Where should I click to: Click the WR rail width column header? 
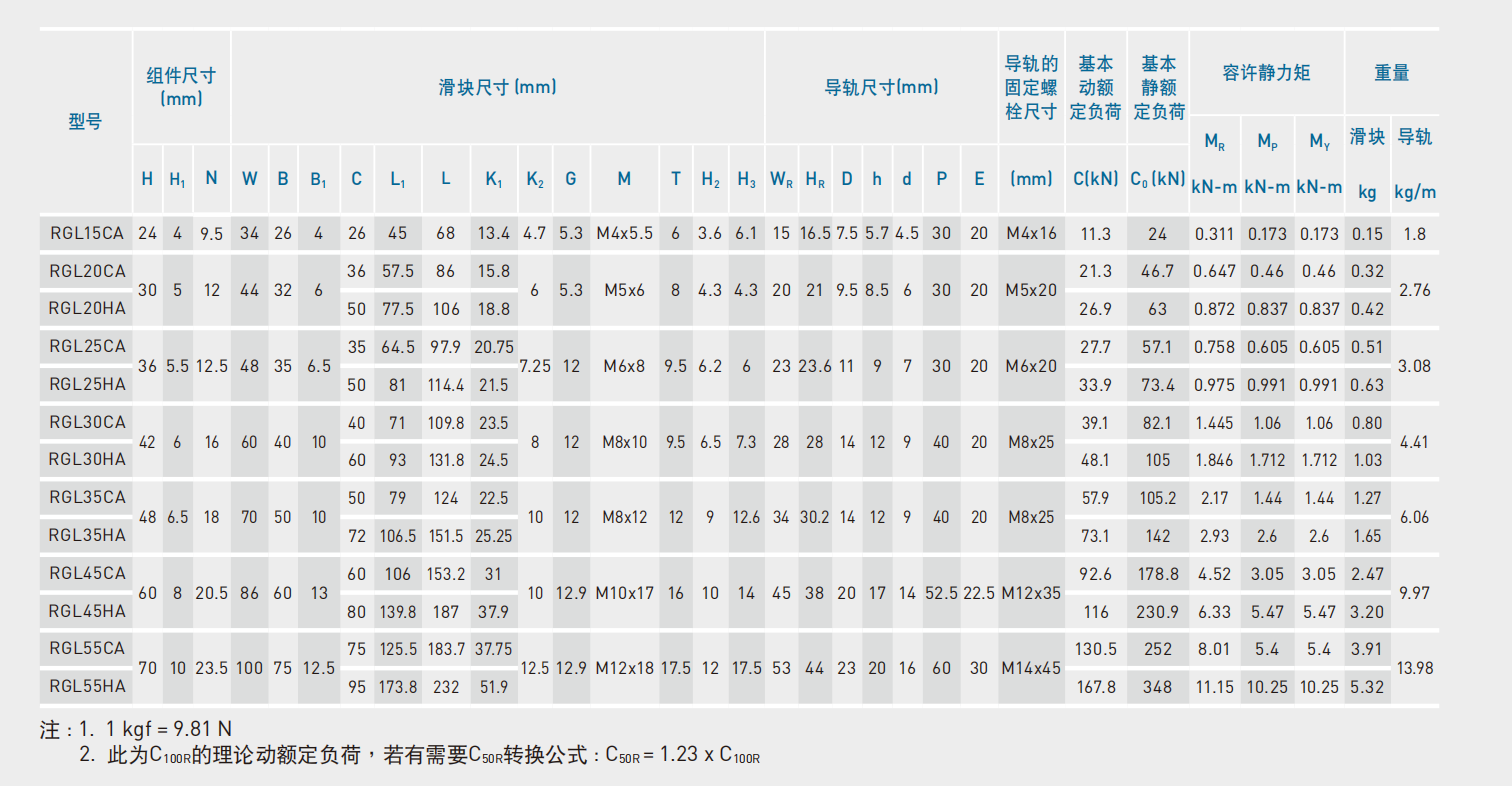coord(781,180)
